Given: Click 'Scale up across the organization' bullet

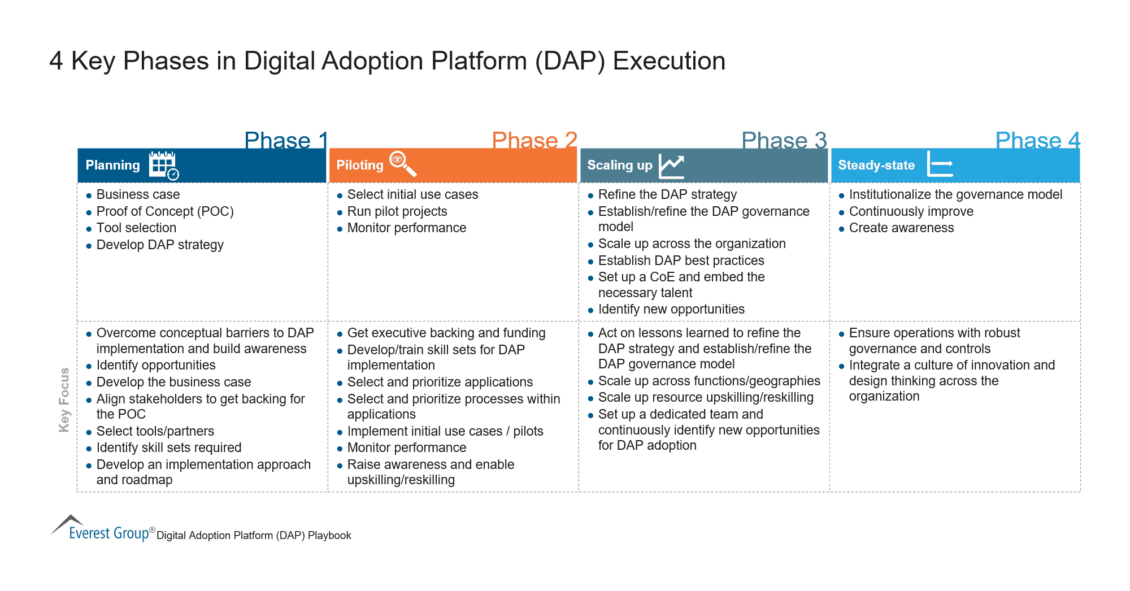Looking at the screenshot, I should pyautogui.click(x=692, y=244).
